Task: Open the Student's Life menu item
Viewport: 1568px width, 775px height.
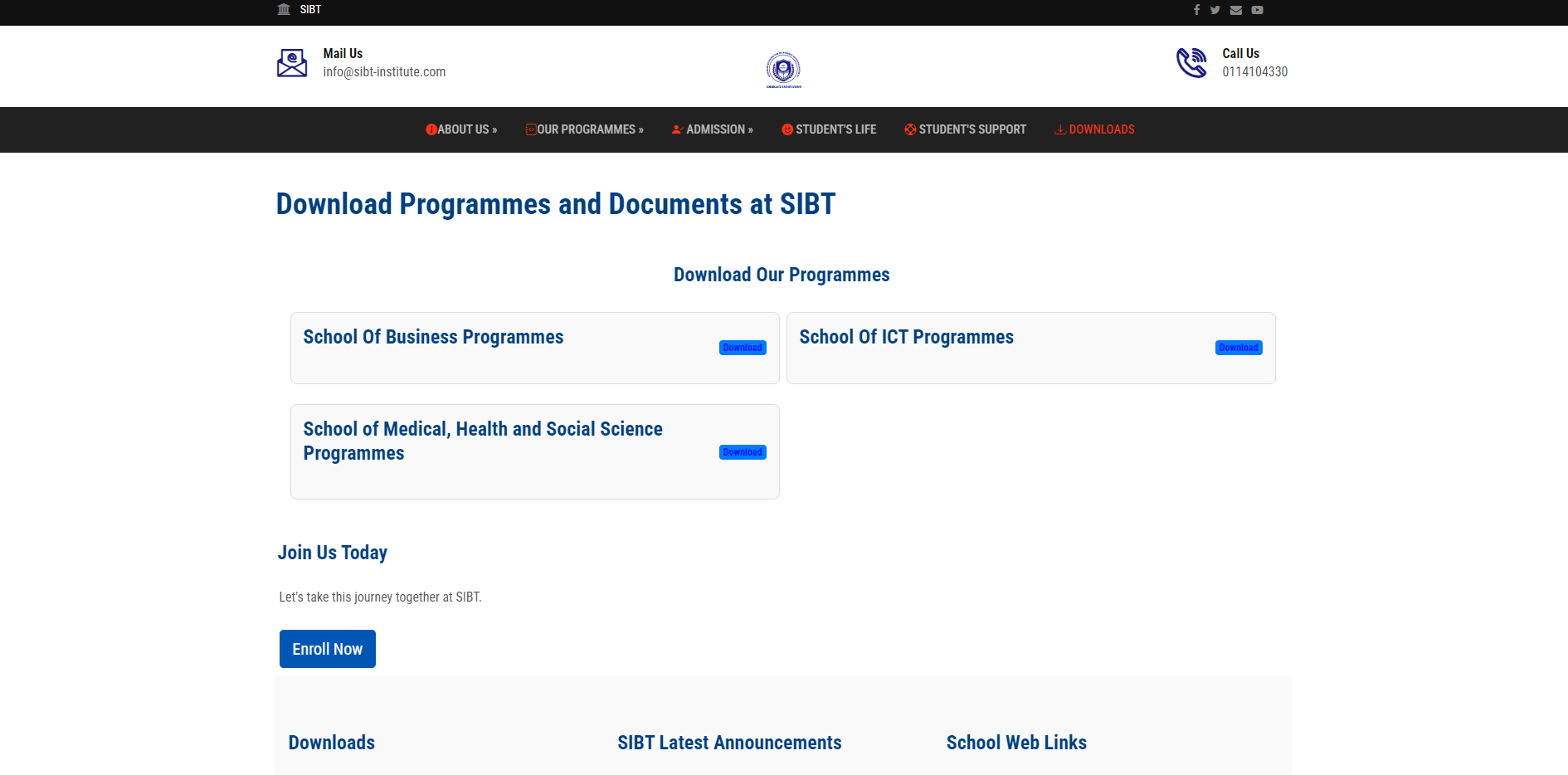Action: tap(829, 129)
